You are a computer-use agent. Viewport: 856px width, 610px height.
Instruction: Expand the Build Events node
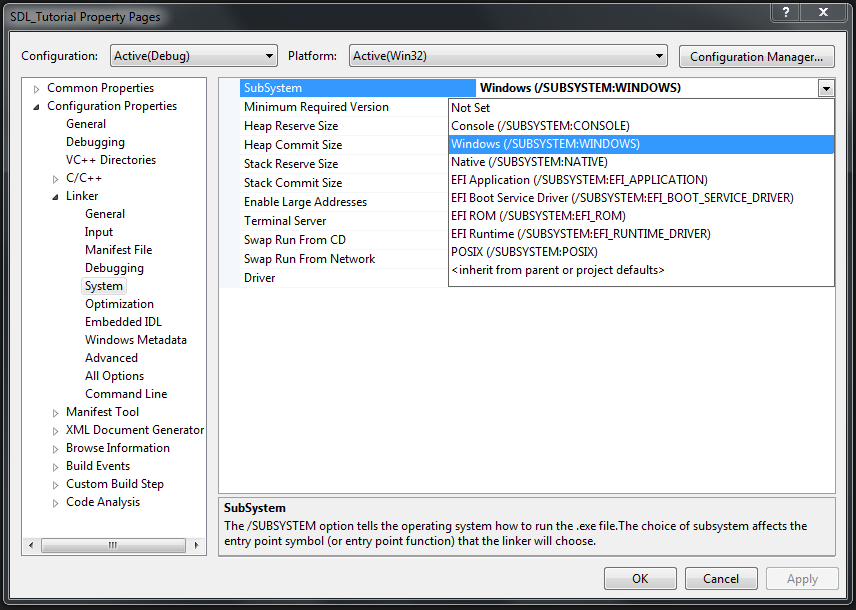[55, 467]
